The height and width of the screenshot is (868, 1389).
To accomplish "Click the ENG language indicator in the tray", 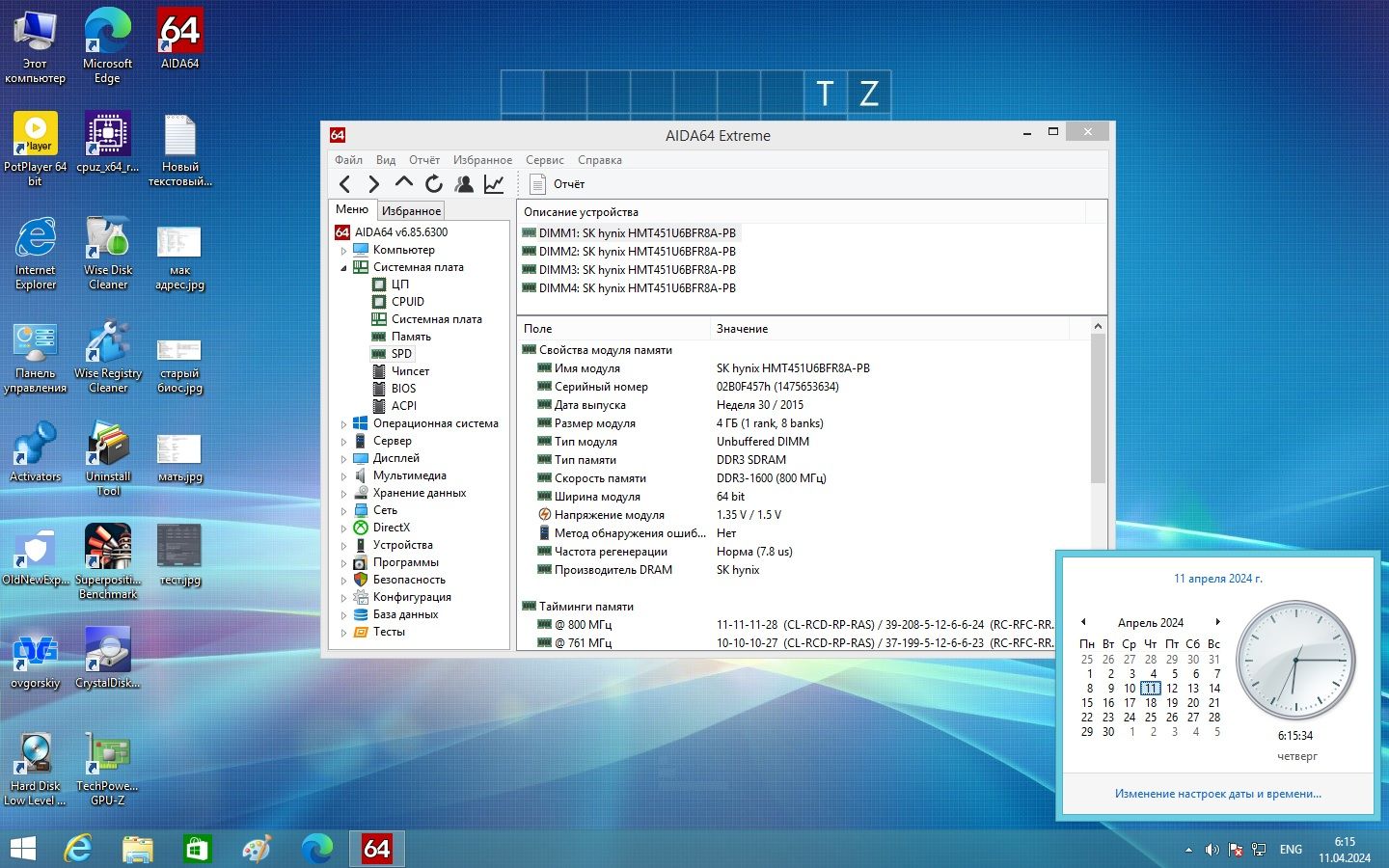I will click(x=1291, y=850).
